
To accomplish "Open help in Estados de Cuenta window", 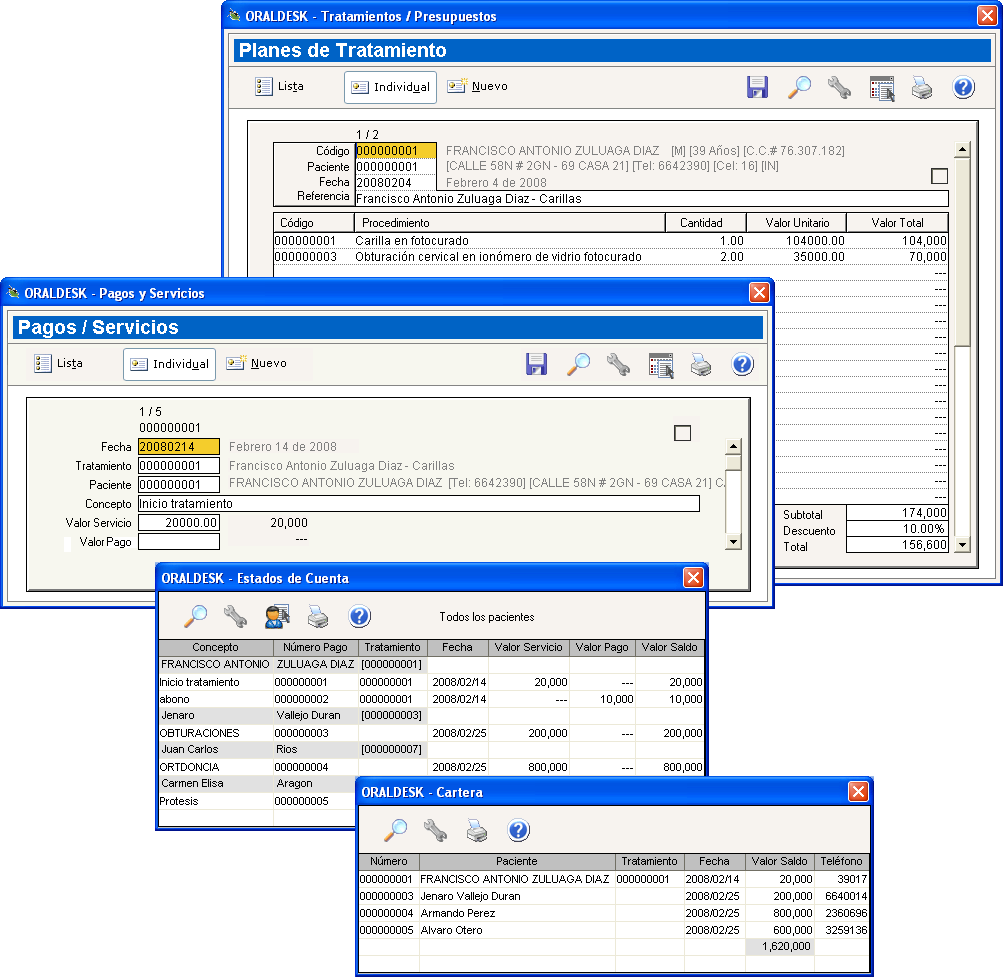I will point(359,616).
